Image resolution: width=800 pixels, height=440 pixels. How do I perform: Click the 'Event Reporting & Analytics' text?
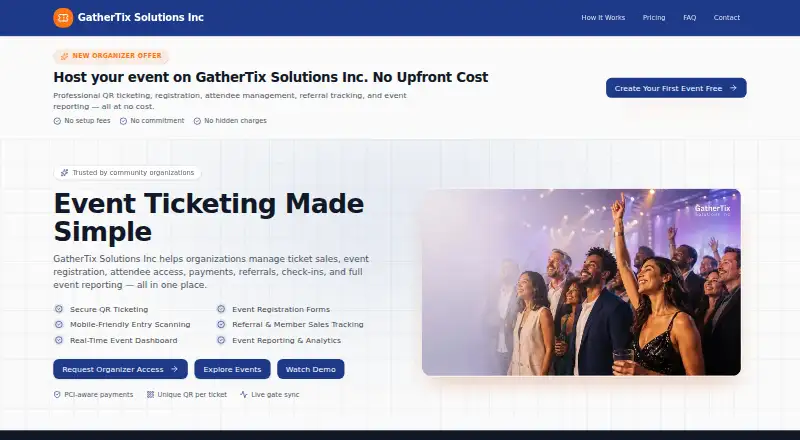pos(286,340)
